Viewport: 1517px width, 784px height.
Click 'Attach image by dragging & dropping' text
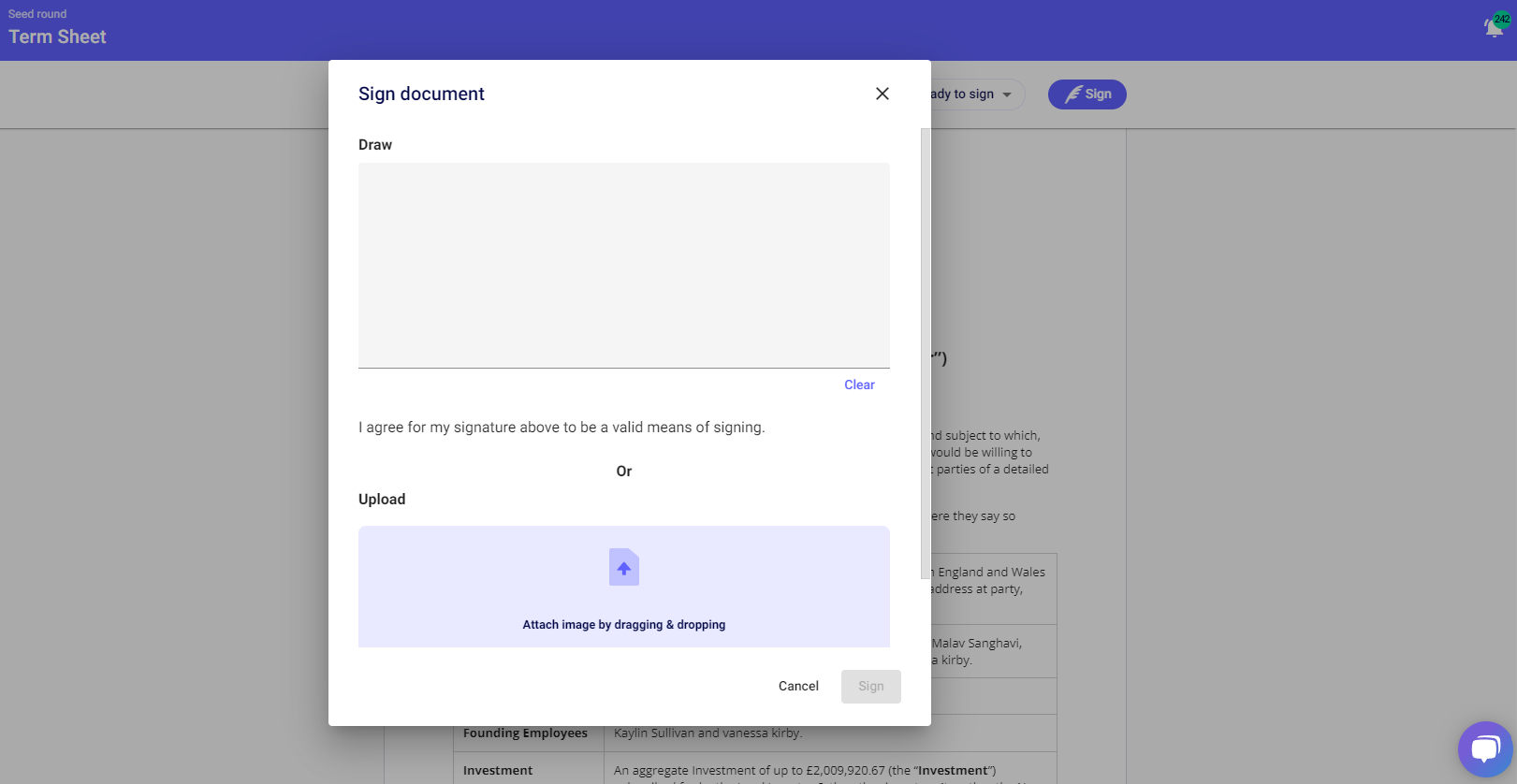[x=623, y=624]
